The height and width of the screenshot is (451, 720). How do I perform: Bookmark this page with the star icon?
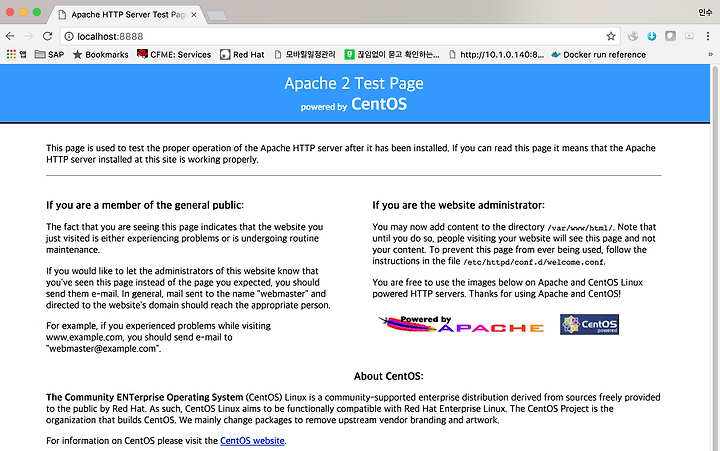610,36
